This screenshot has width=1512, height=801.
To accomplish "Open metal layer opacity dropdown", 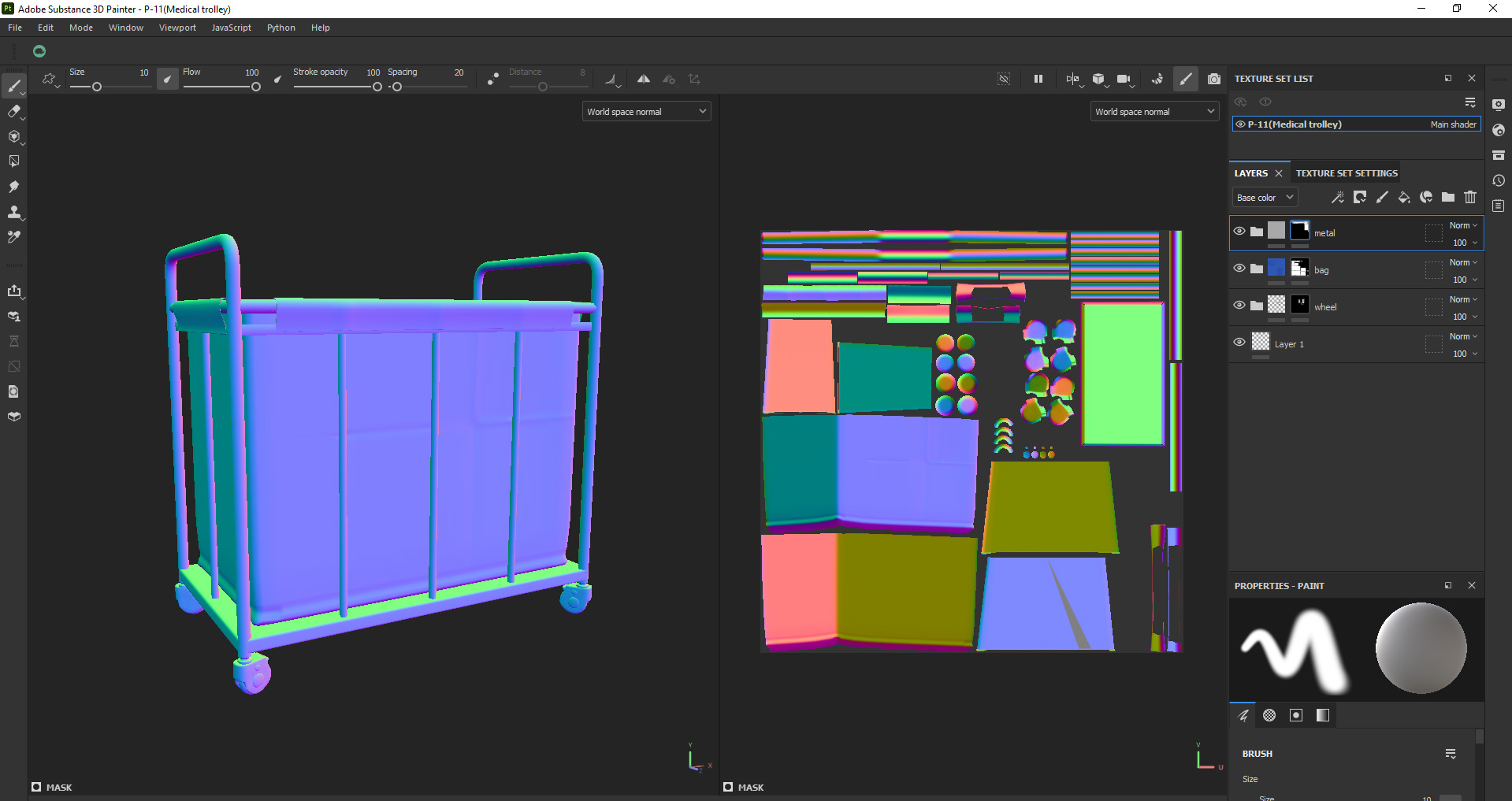I will coord(1466,243).
